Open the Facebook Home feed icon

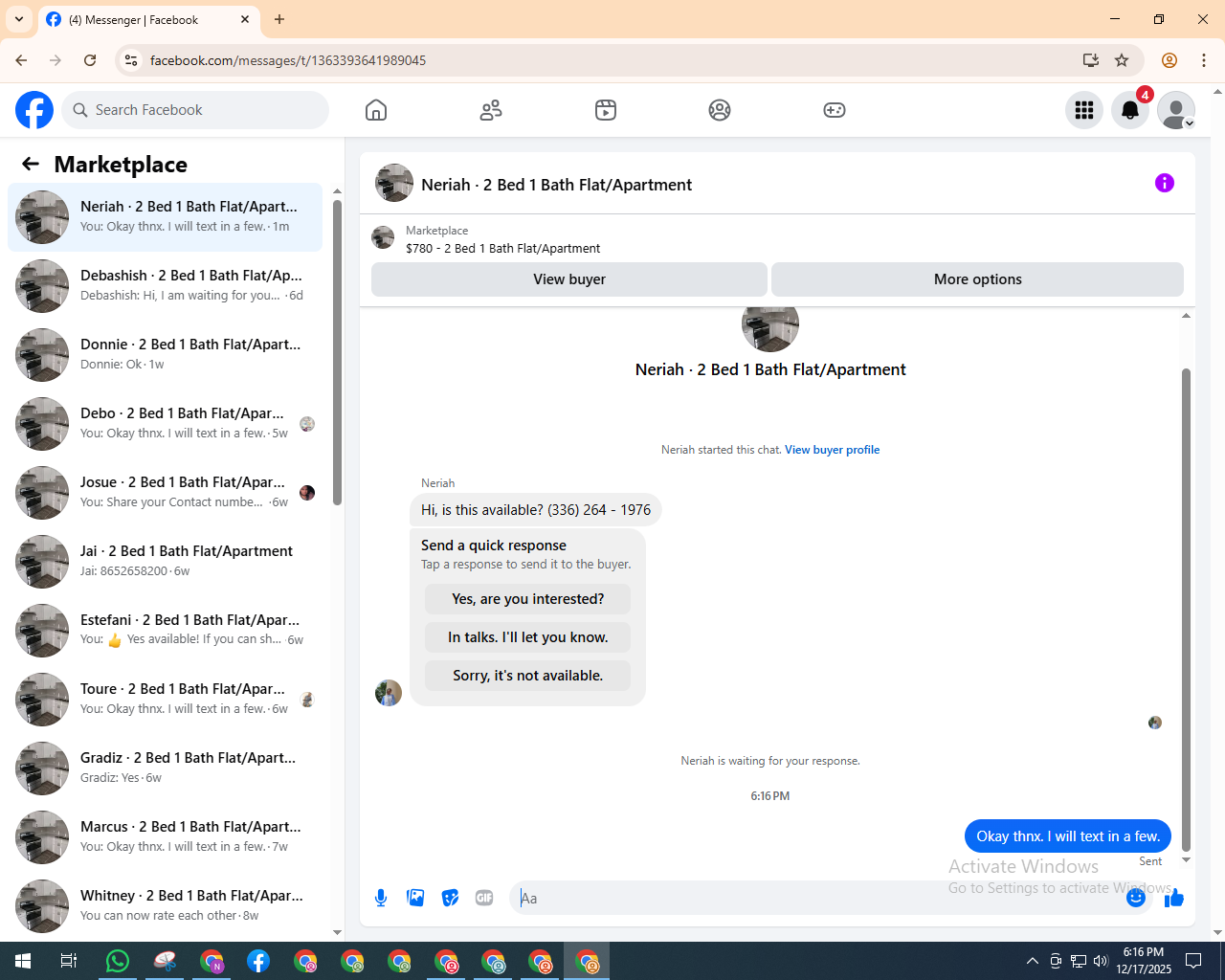[x=376, y=110]
